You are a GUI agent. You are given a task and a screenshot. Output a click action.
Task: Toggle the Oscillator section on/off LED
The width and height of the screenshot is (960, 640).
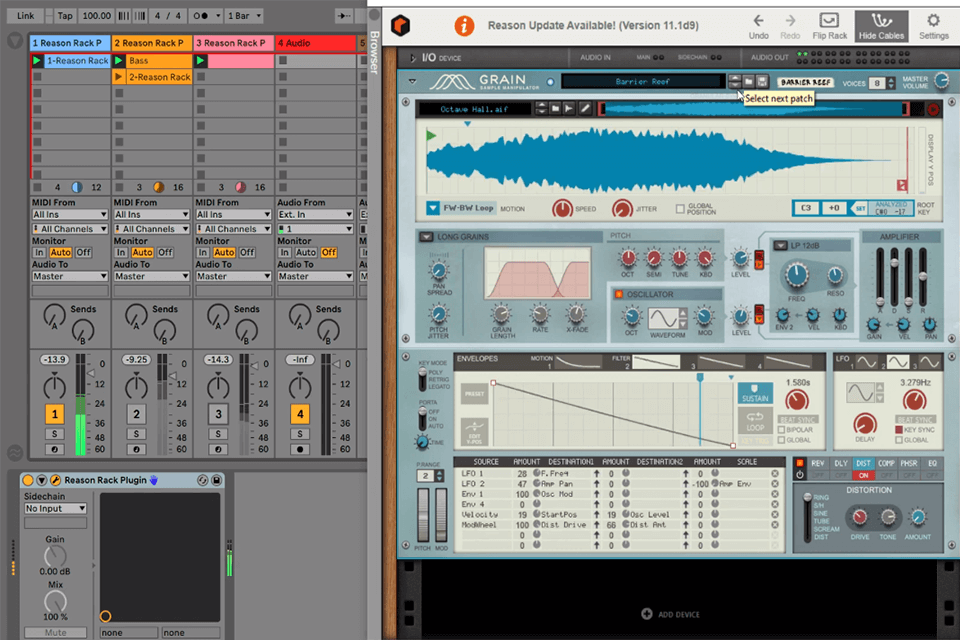[x=618, y=295]
